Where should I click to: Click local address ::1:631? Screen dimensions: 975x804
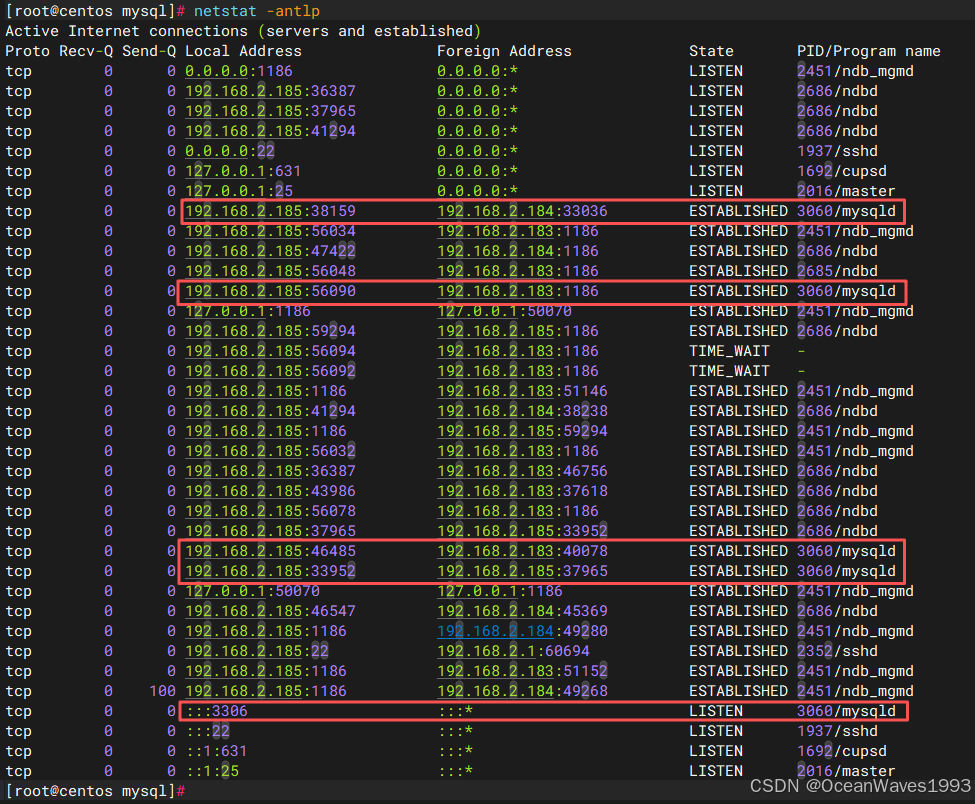click(216, 751)
